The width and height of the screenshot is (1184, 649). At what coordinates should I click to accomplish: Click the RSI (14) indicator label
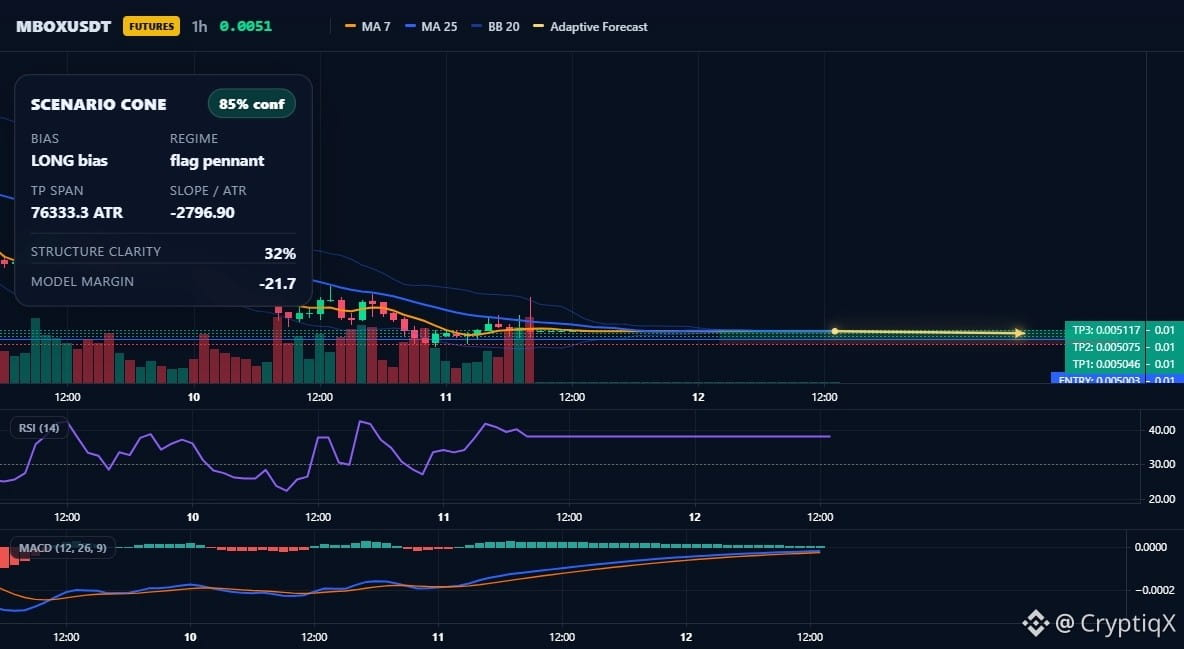(x=39, y=428)
